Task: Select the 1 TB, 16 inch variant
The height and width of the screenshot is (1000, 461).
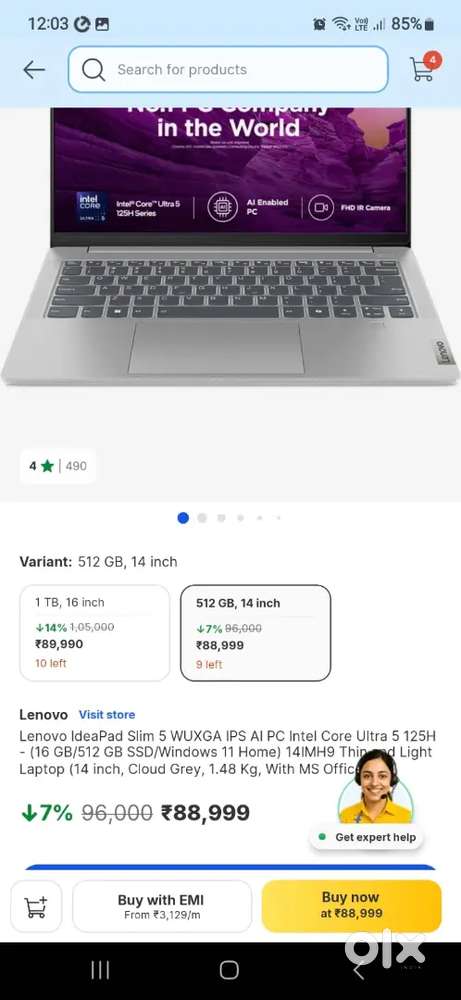Action: tap(95, 633)
